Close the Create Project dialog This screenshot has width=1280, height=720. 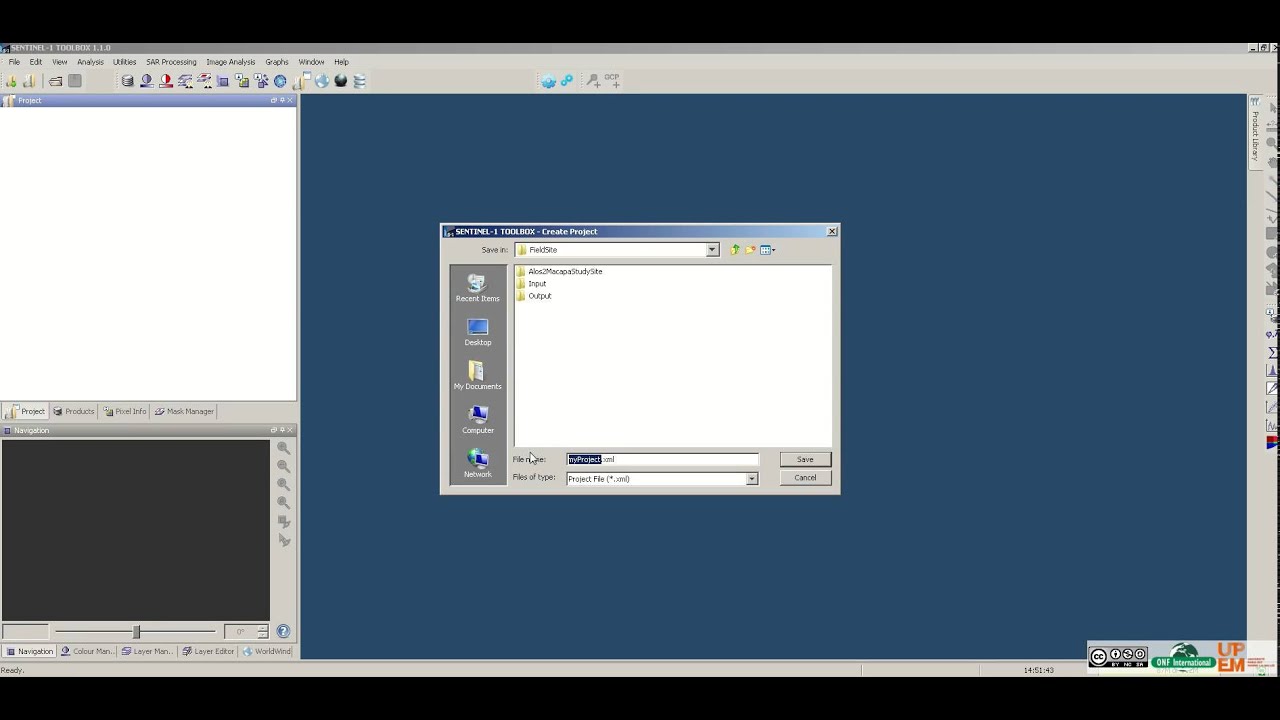coord(831,231)
